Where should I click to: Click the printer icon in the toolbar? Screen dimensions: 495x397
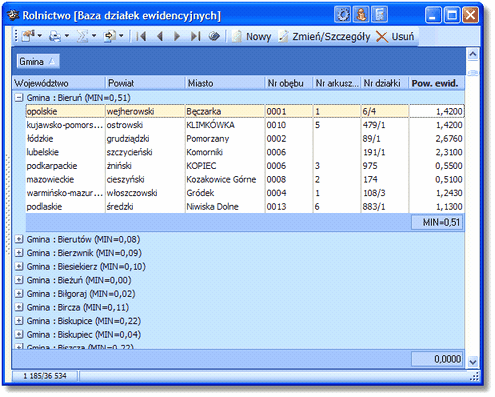[x=55, y=36]
